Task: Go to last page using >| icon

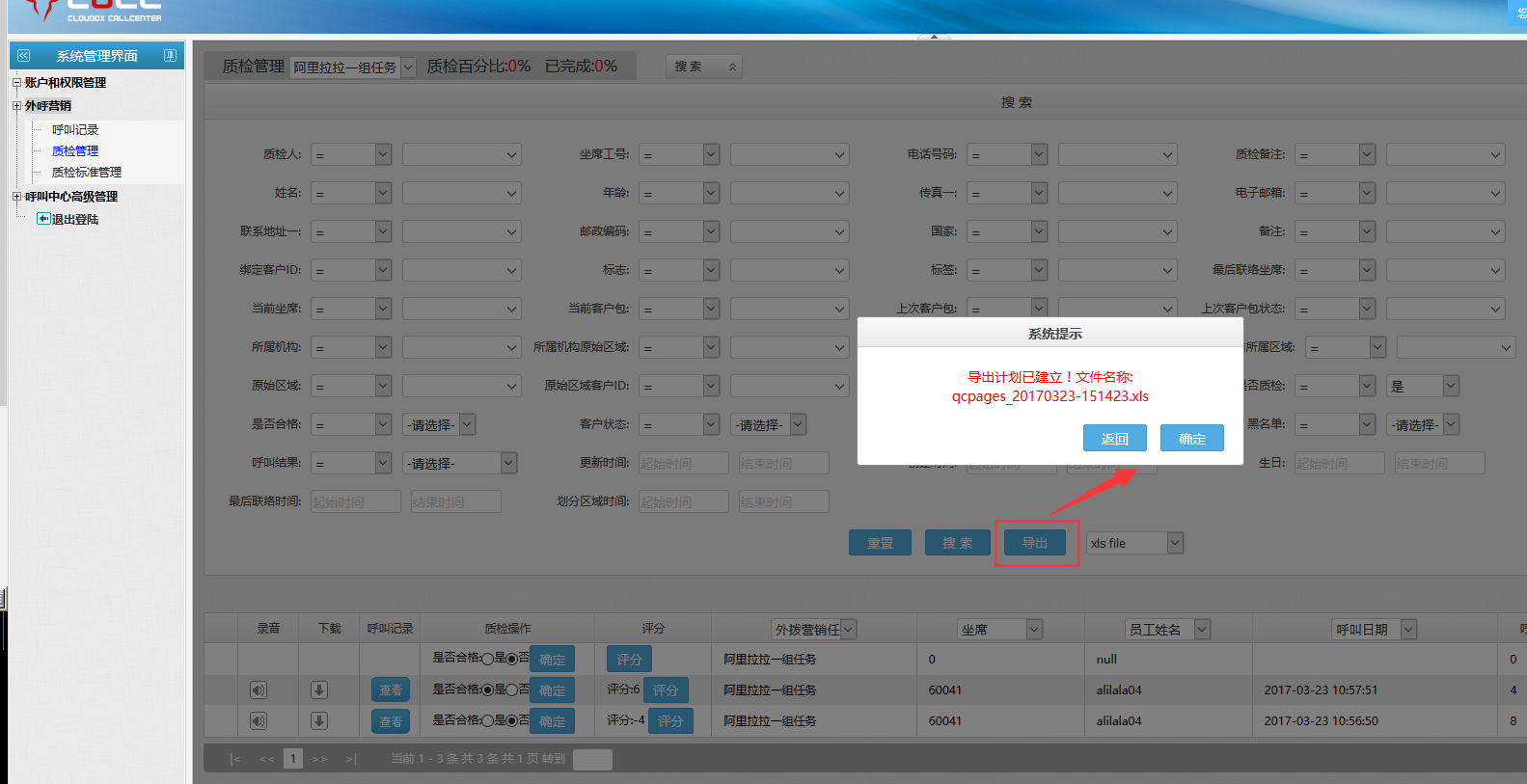Action: [x=351, y=759]
